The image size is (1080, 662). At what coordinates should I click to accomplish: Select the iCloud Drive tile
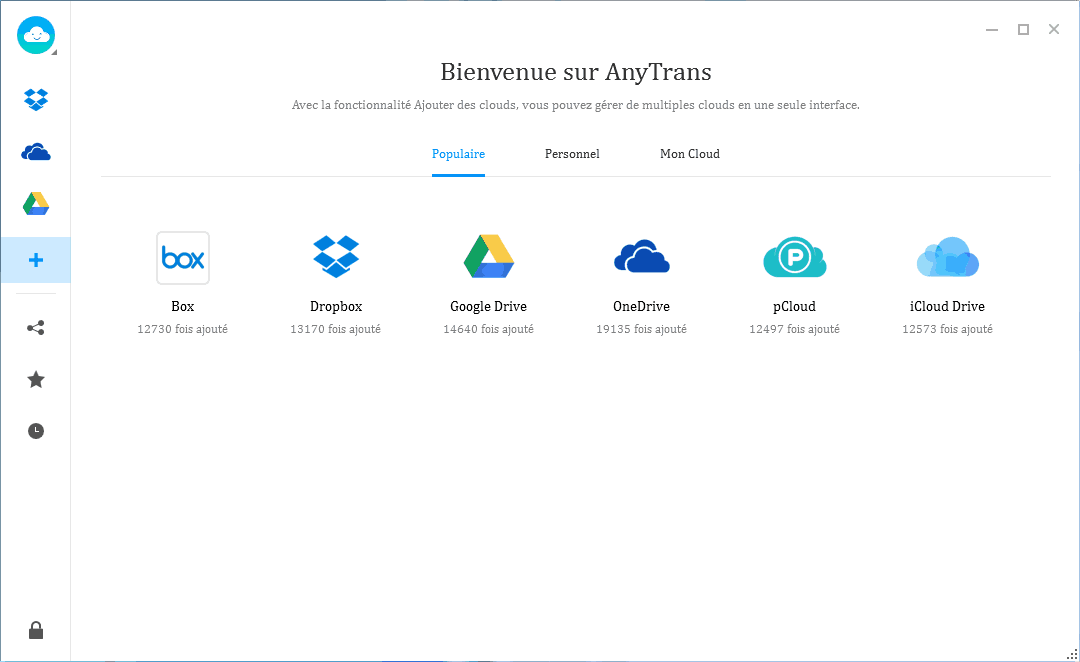(x=947, y=258)
